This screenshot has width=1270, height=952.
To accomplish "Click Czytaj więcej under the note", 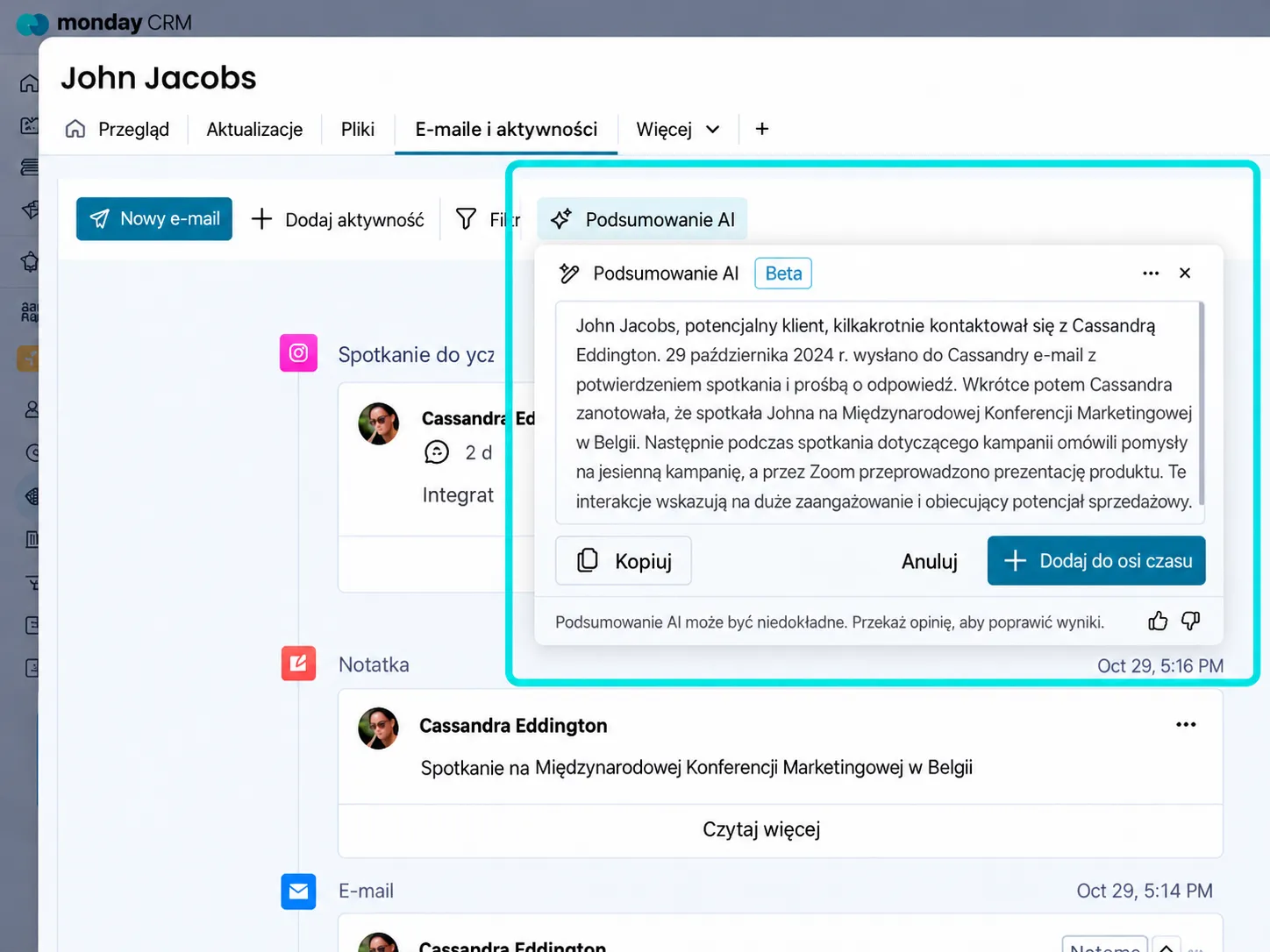I will point(761,829).
